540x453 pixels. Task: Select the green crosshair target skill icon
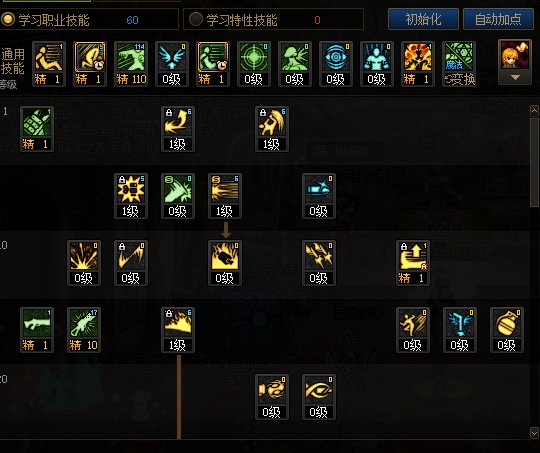(254, 64)
